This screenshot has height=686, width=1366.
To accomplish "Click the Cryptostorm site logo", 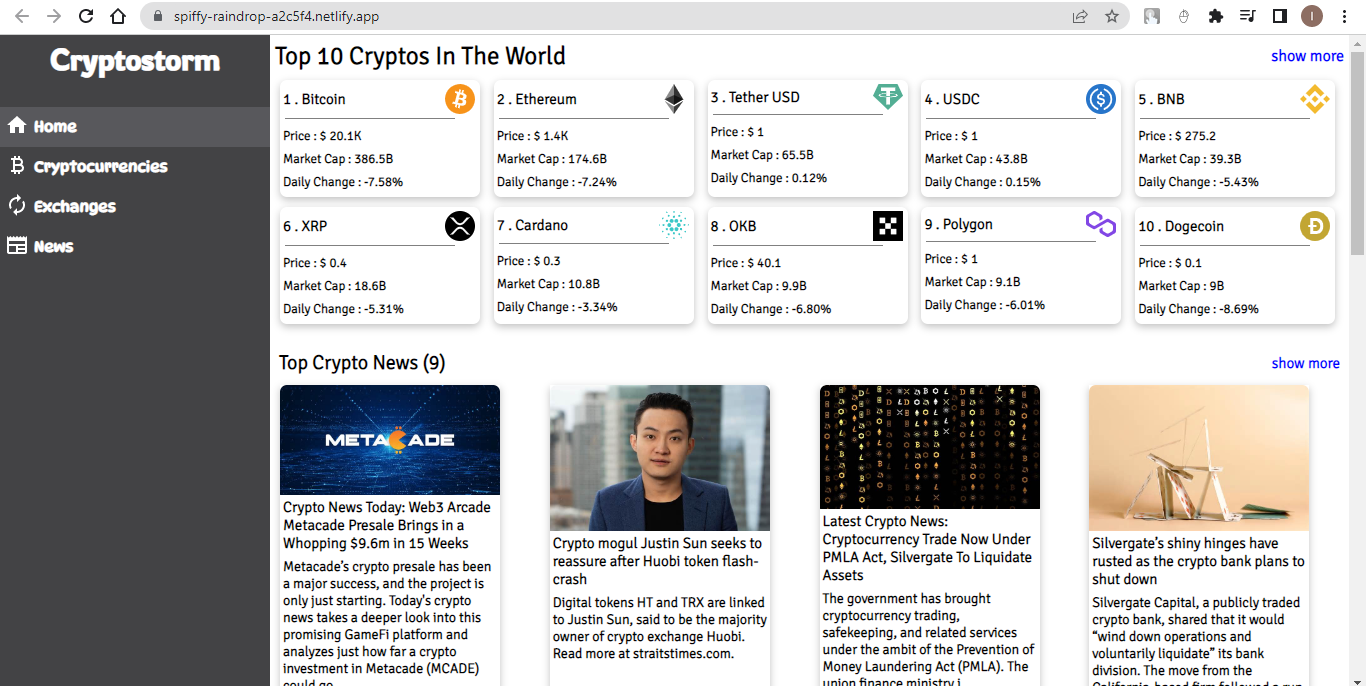I will [135, 61].
